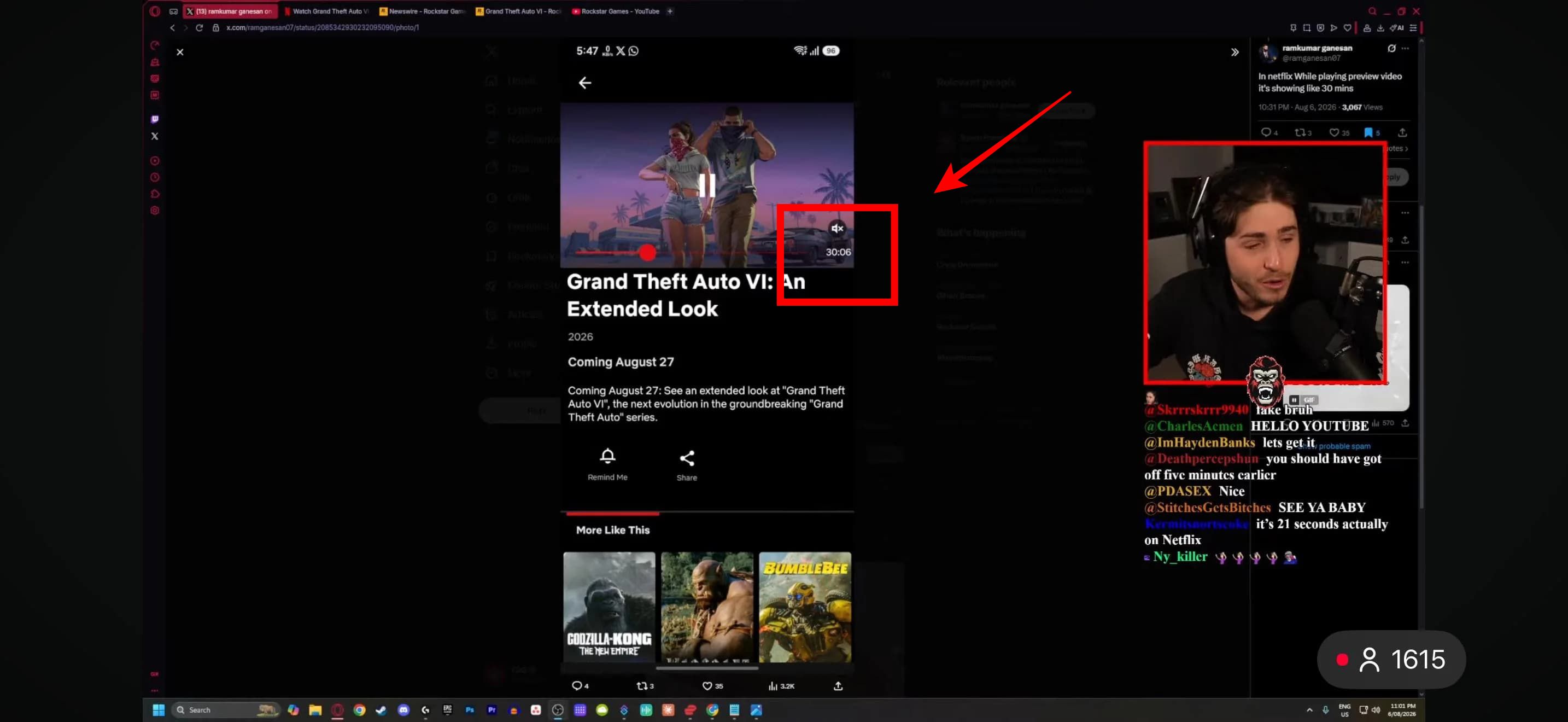The height and width of the screenshot is (722, 1568).
Task: Show hidden system tray icons
Action: point(1309,710)
